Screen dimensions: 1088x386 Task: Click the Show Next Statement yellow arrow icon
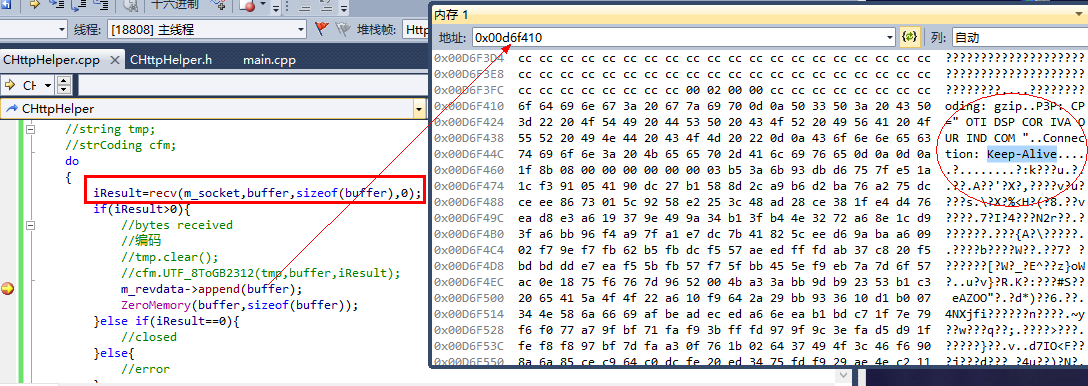point(35,4)
